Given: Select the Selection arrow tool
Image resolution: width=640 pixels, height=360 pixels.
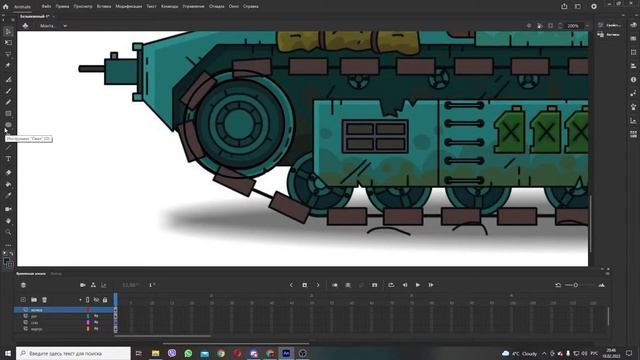Looking at the screenshot, I should (8, 32).
